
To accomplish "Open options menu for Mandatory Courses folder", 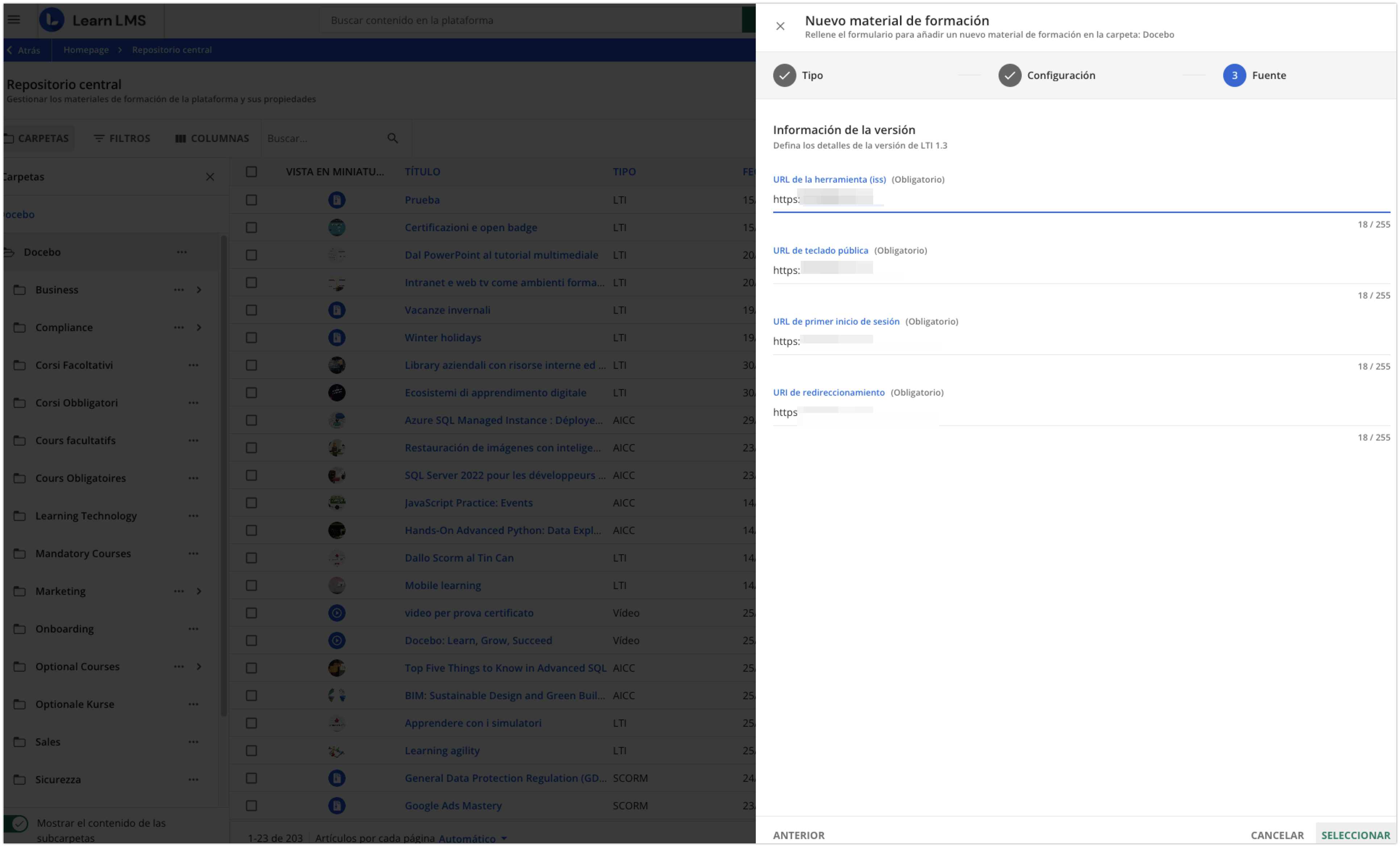I will tap(193, 553).
